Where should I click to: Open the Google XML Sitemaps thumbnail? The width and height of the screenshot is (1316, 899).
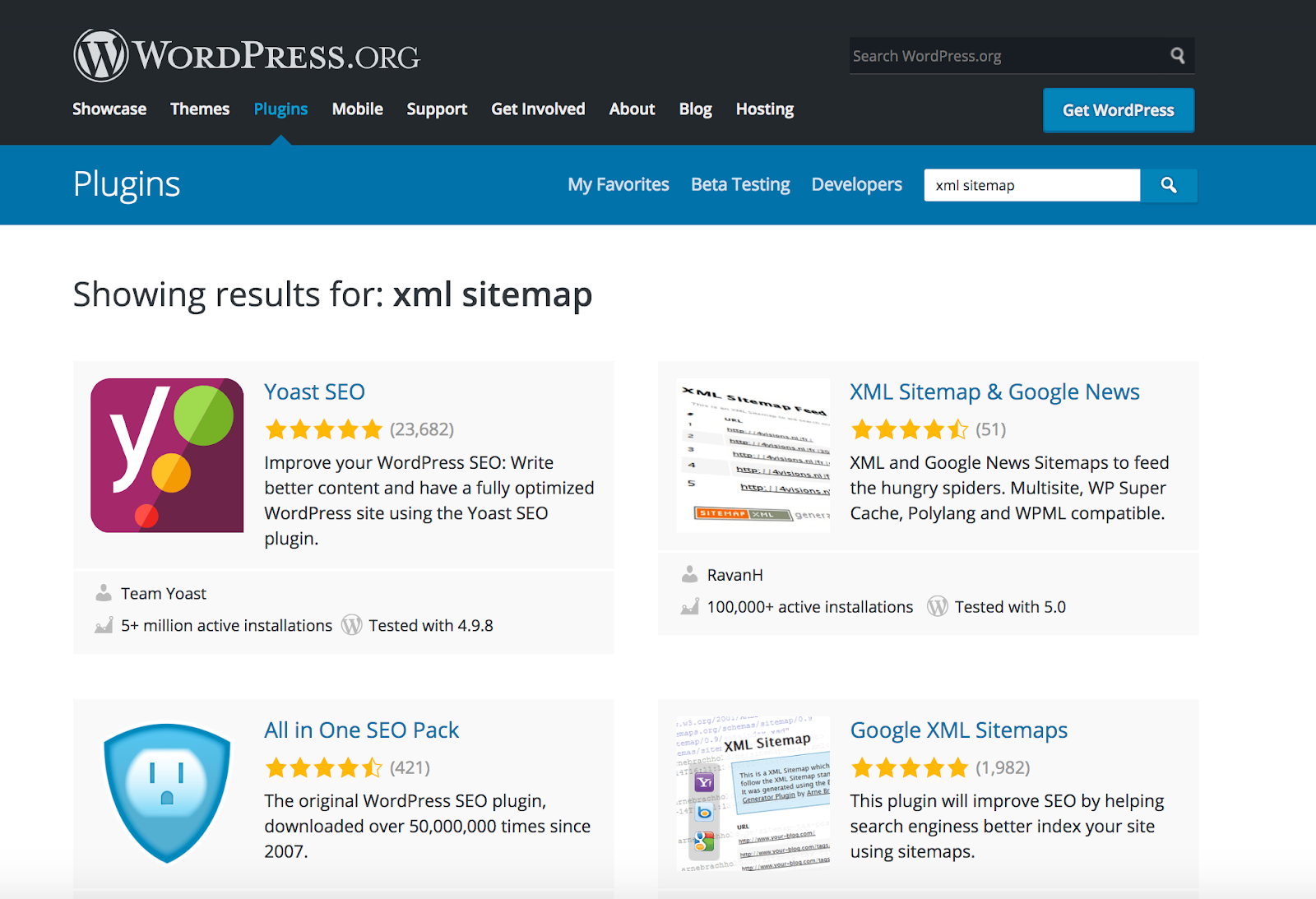pos(753,793)
